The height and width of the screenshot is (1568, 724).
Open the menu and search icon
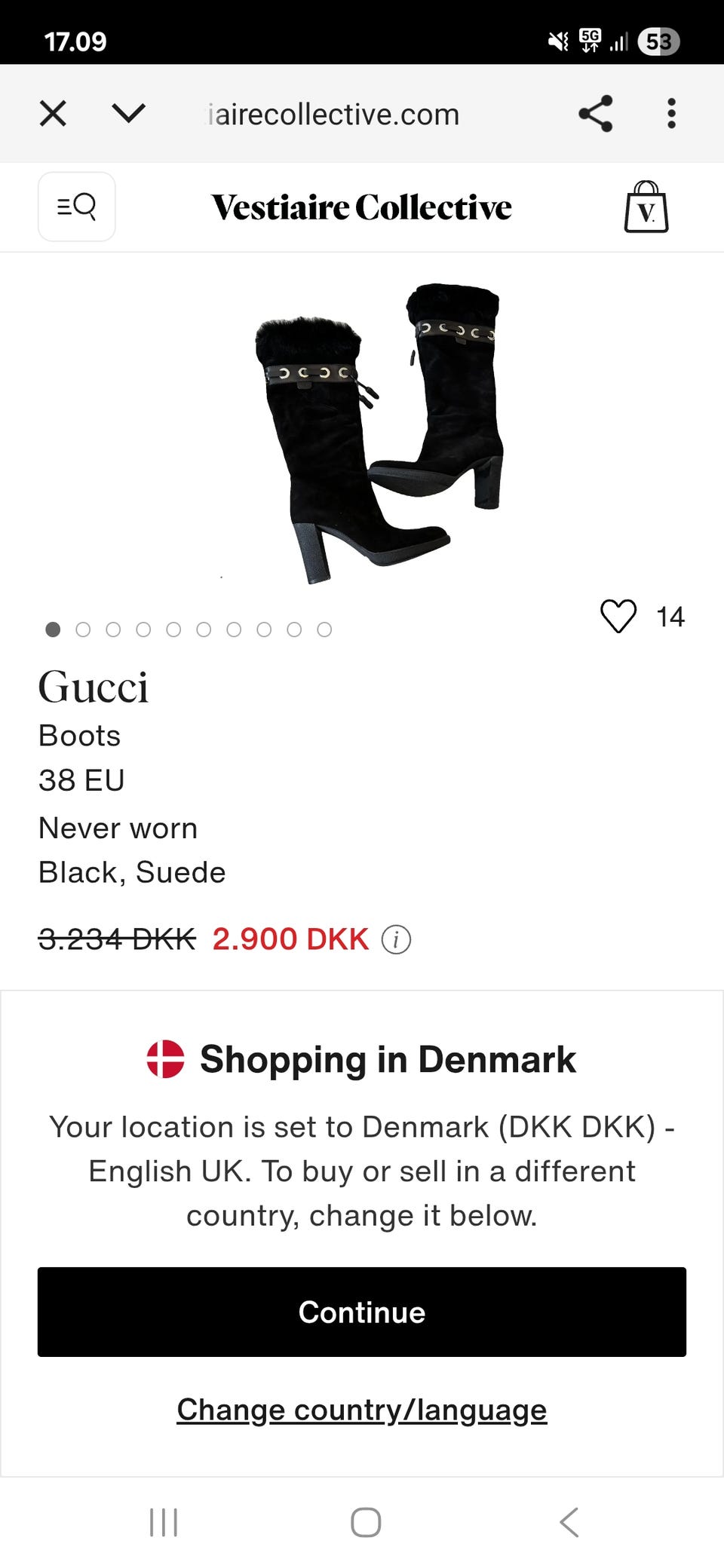click(x=77, y=206)
